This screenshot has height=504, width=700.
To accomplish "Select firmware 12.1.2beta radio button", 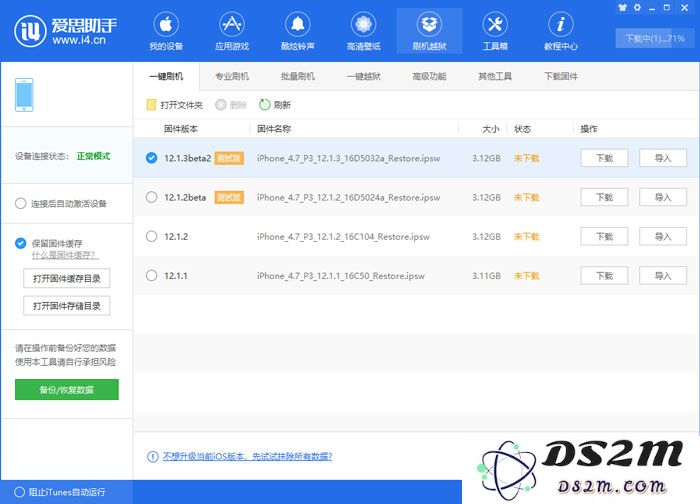I will [151, 197].
